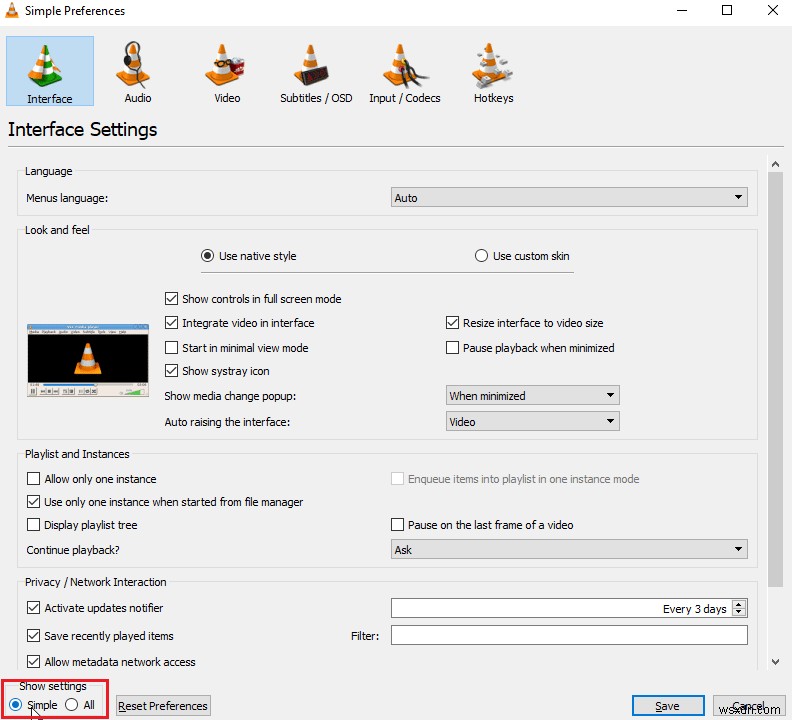Viewport: 792px width, 720px height.
Task: Open the Hotkeys preferences category
Action: 493,71
